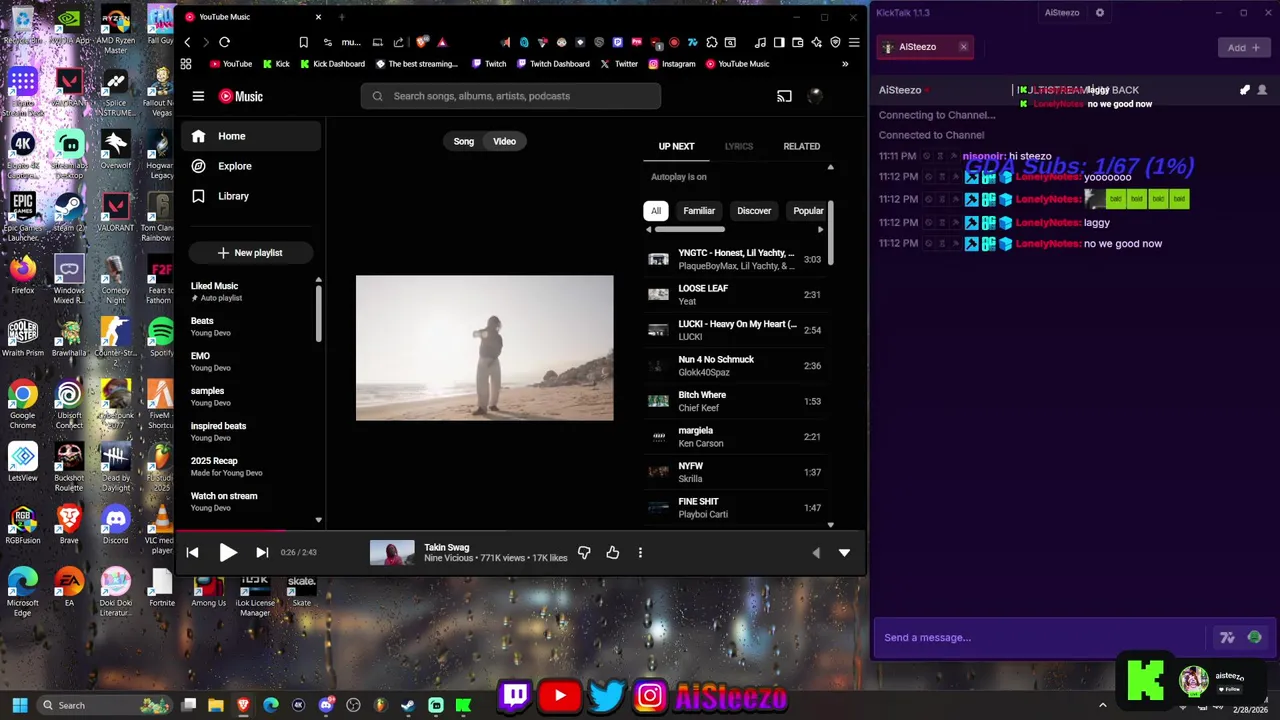
Task: Open KickTalk settings gear icon
Action: point(1100,13)
